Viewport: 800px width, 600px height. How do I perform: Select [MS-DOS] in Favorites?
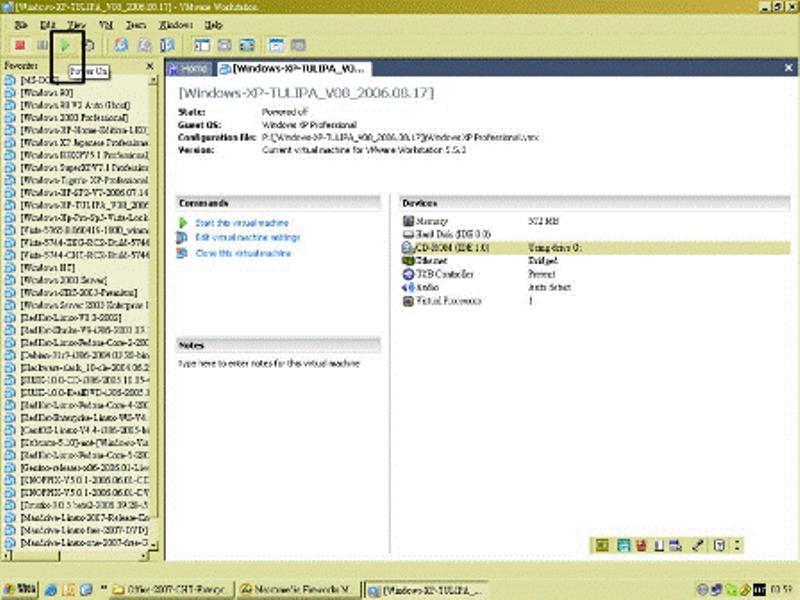[38, 80]
